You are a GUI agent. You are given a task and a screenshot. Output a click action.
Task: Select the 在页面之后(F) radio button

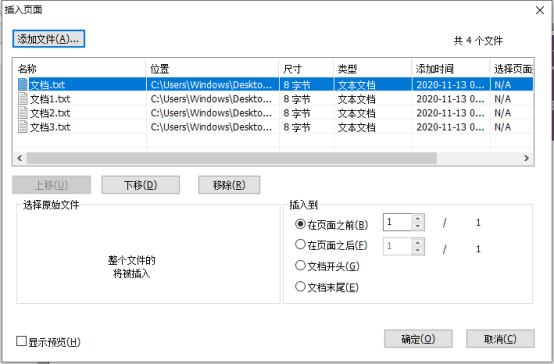(300, 245)
